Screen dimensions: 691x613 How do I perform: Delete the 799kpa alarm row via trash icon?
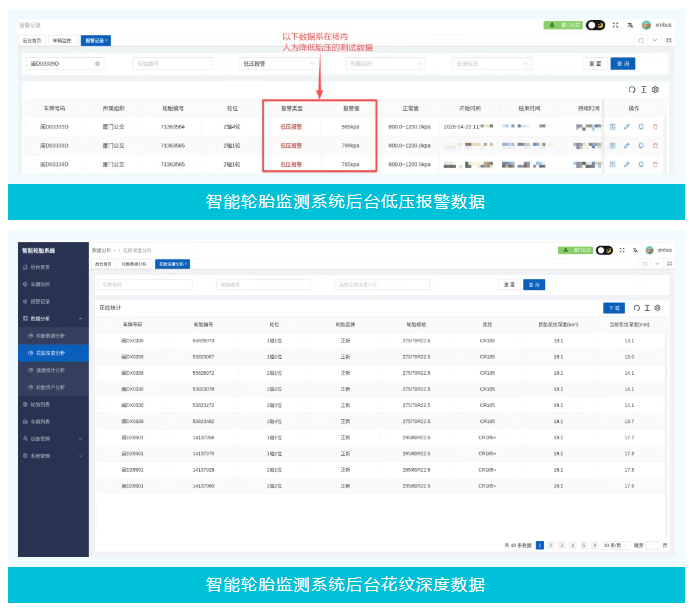click(655, 145)
